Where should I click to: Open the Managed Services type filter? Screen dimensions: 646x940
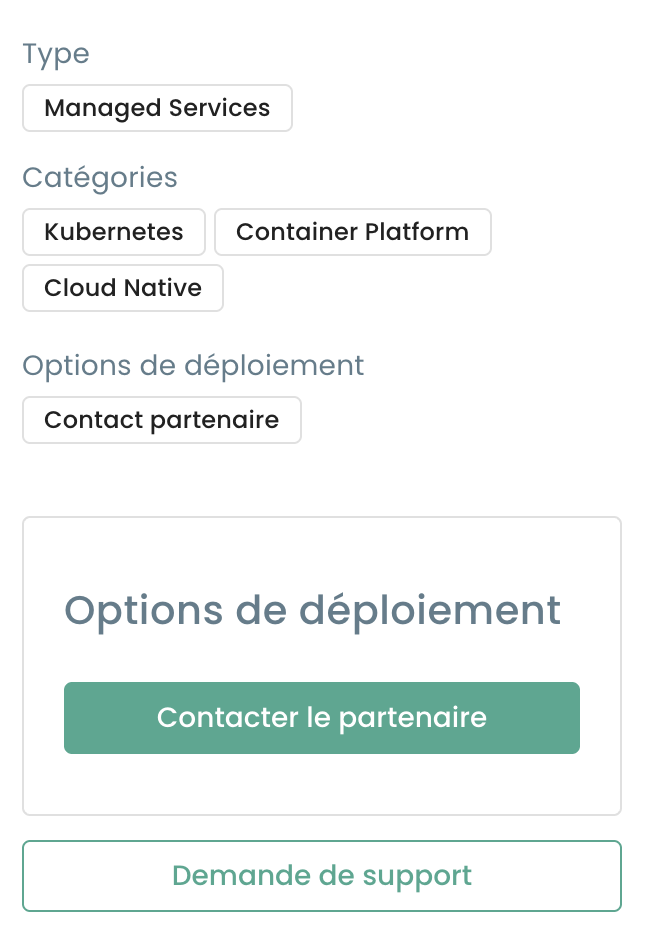pyautogui.click(x=157, y=108)
